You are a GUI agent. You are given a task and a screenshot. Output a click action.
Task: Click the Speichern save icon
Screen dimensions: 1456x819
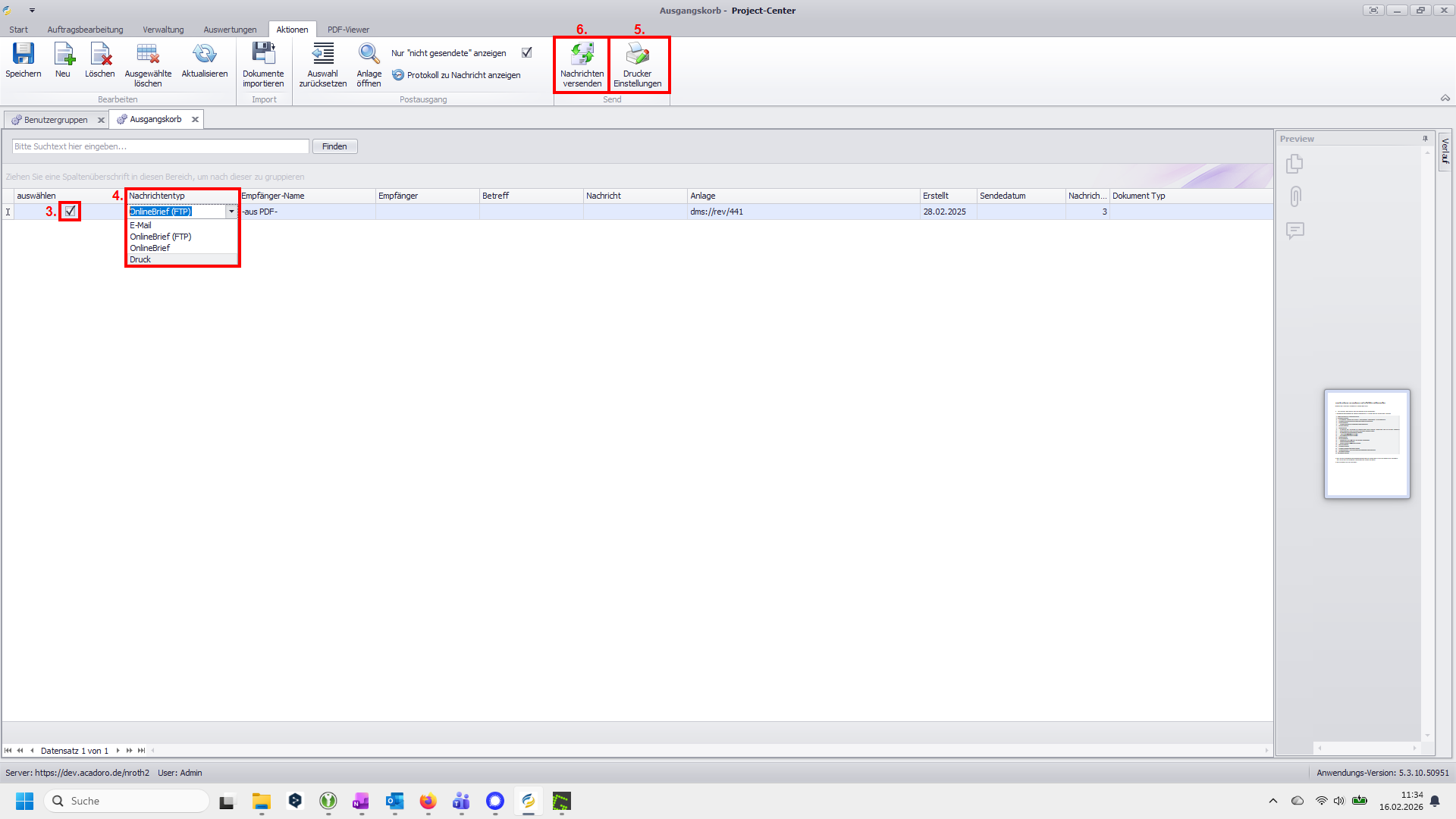point(23,55)
